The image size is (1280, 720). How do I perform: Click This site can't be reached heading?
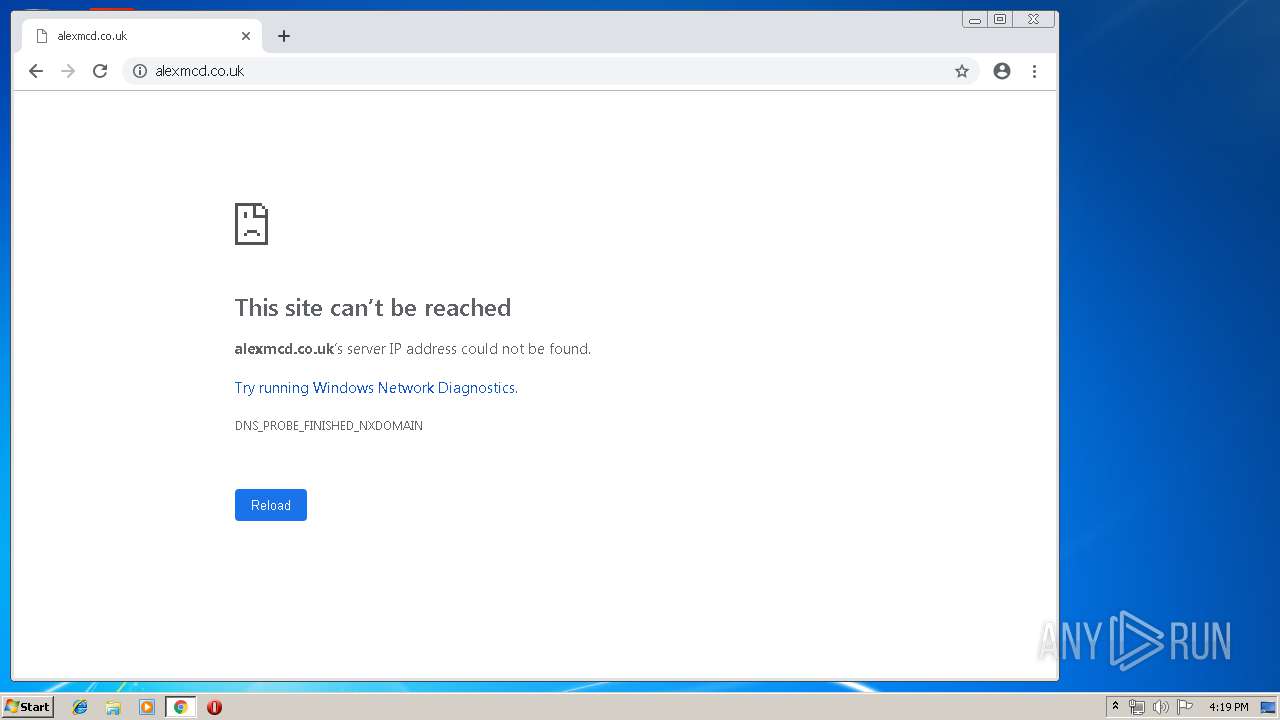coord(373,308)
